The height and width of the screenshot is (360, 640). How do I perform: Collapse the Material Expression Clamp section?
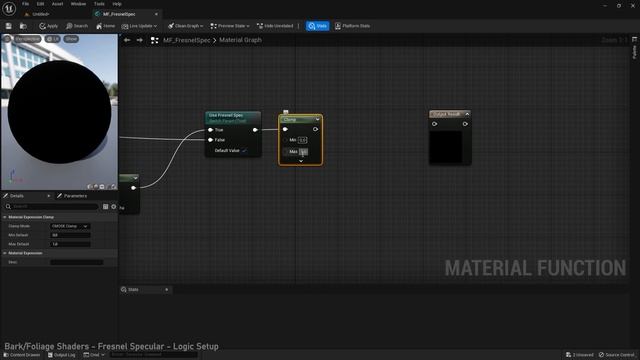[x=5, y=217]
